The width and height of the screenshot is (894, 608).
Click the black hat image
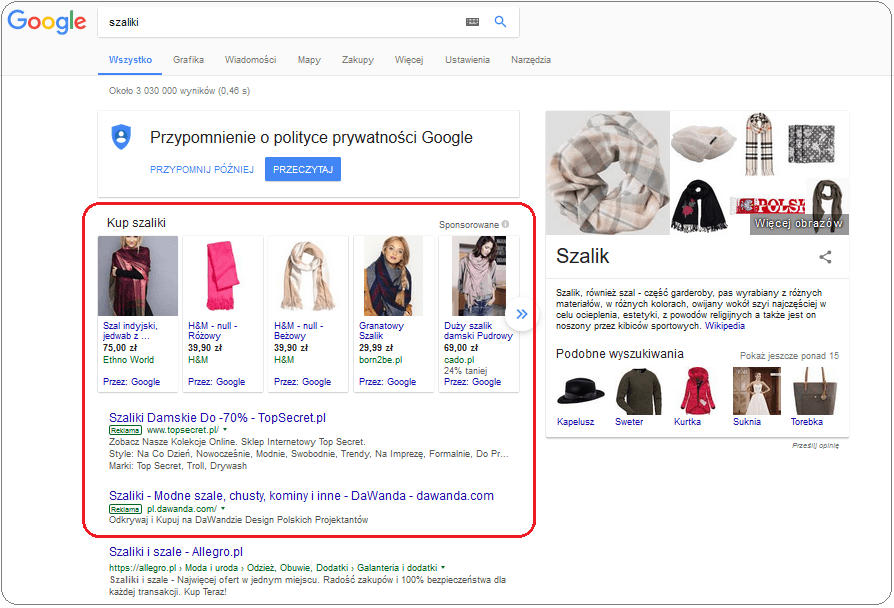point(580,391)
